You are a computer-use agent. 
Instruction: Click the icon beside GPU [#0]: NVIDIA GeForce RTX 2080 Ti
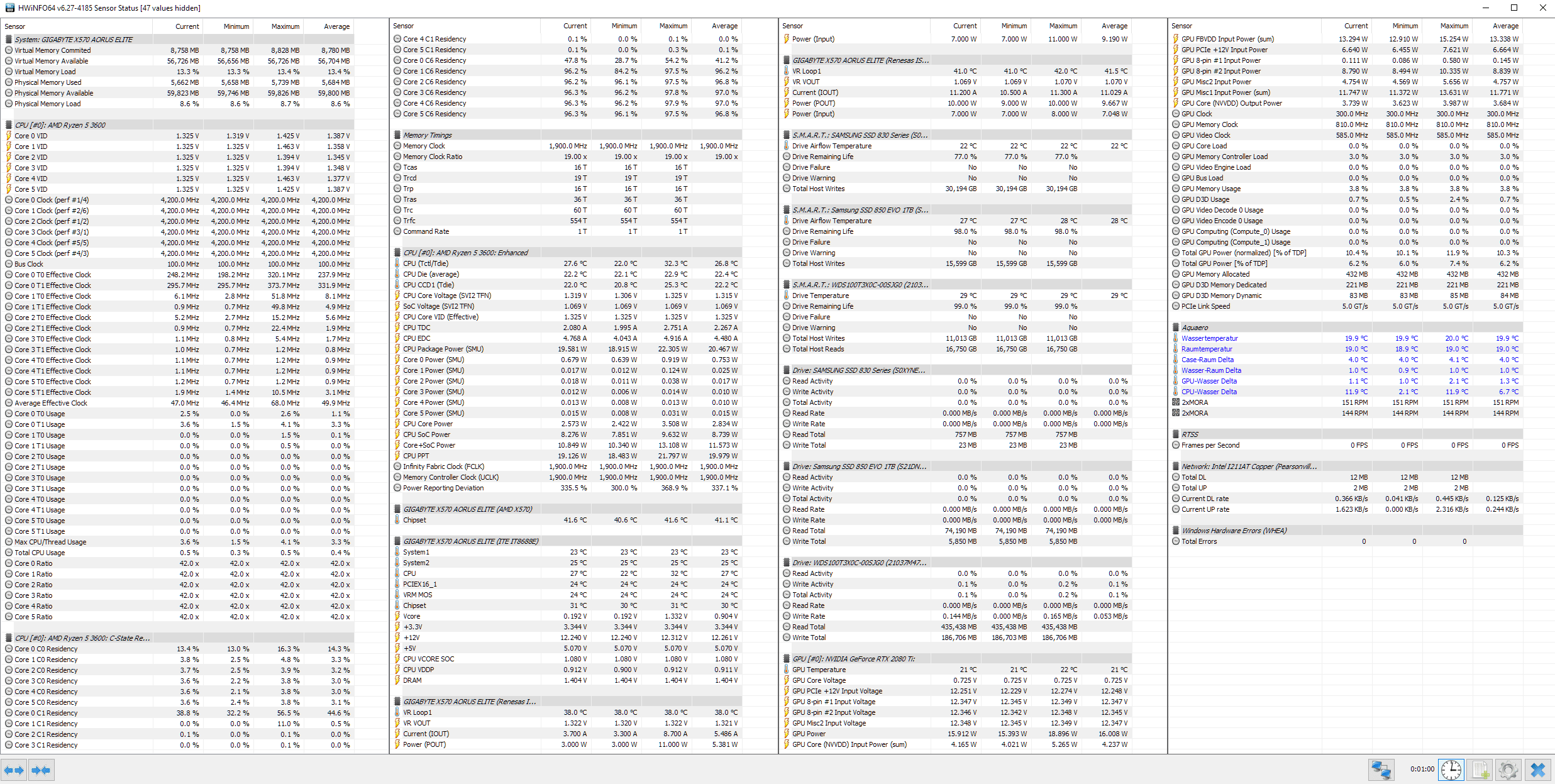coord(787,659)
